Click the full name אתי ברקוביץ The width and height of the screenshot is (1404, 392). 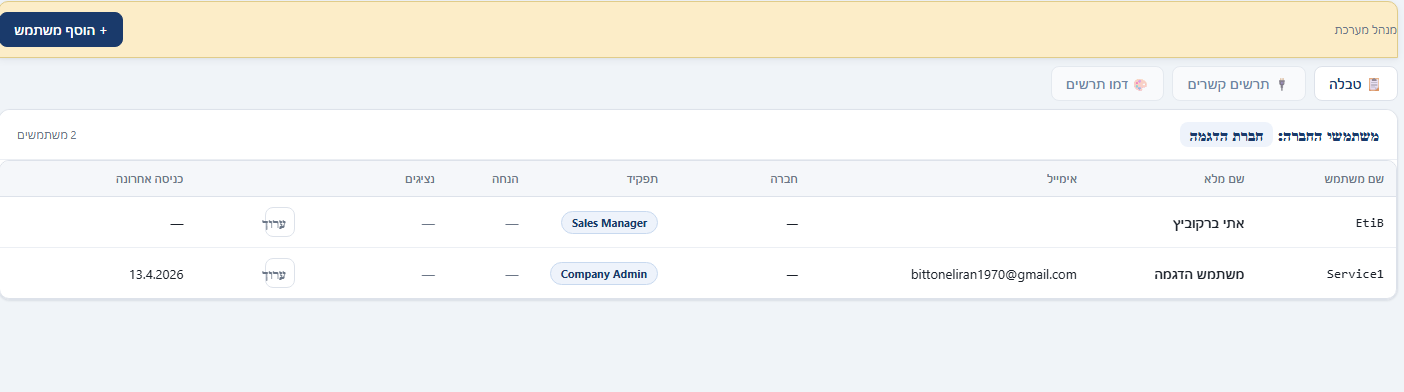[x=1208, y=223]
